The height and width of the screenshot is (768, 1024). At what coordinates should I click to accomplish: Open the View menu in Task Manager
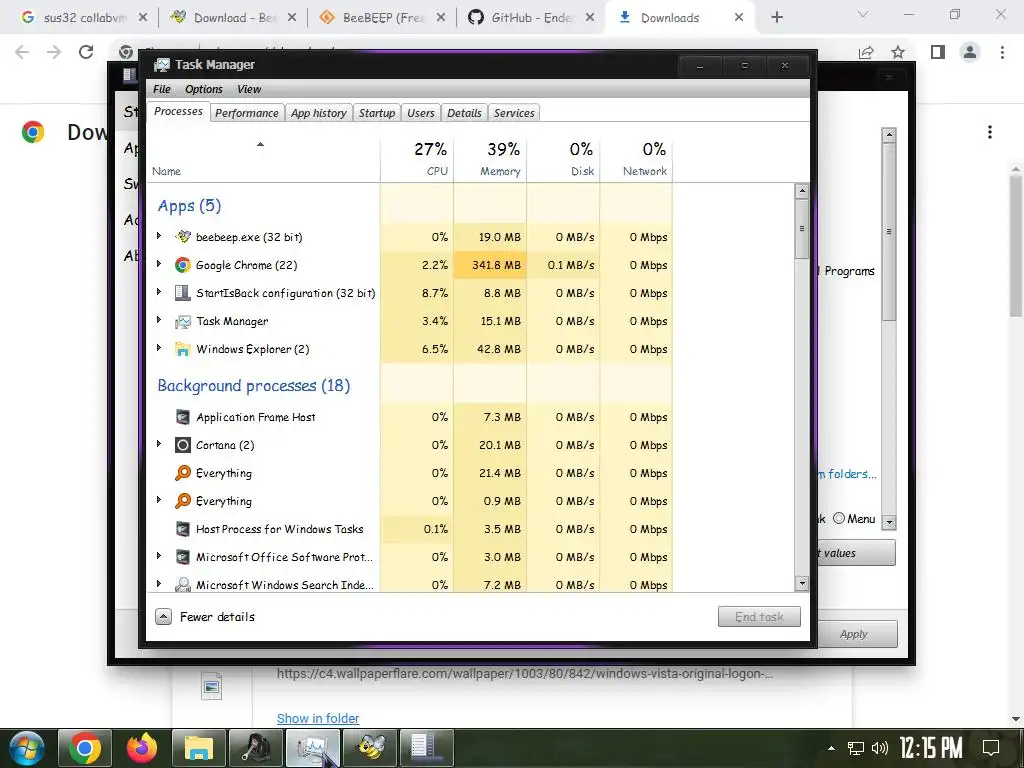(249, 89)
